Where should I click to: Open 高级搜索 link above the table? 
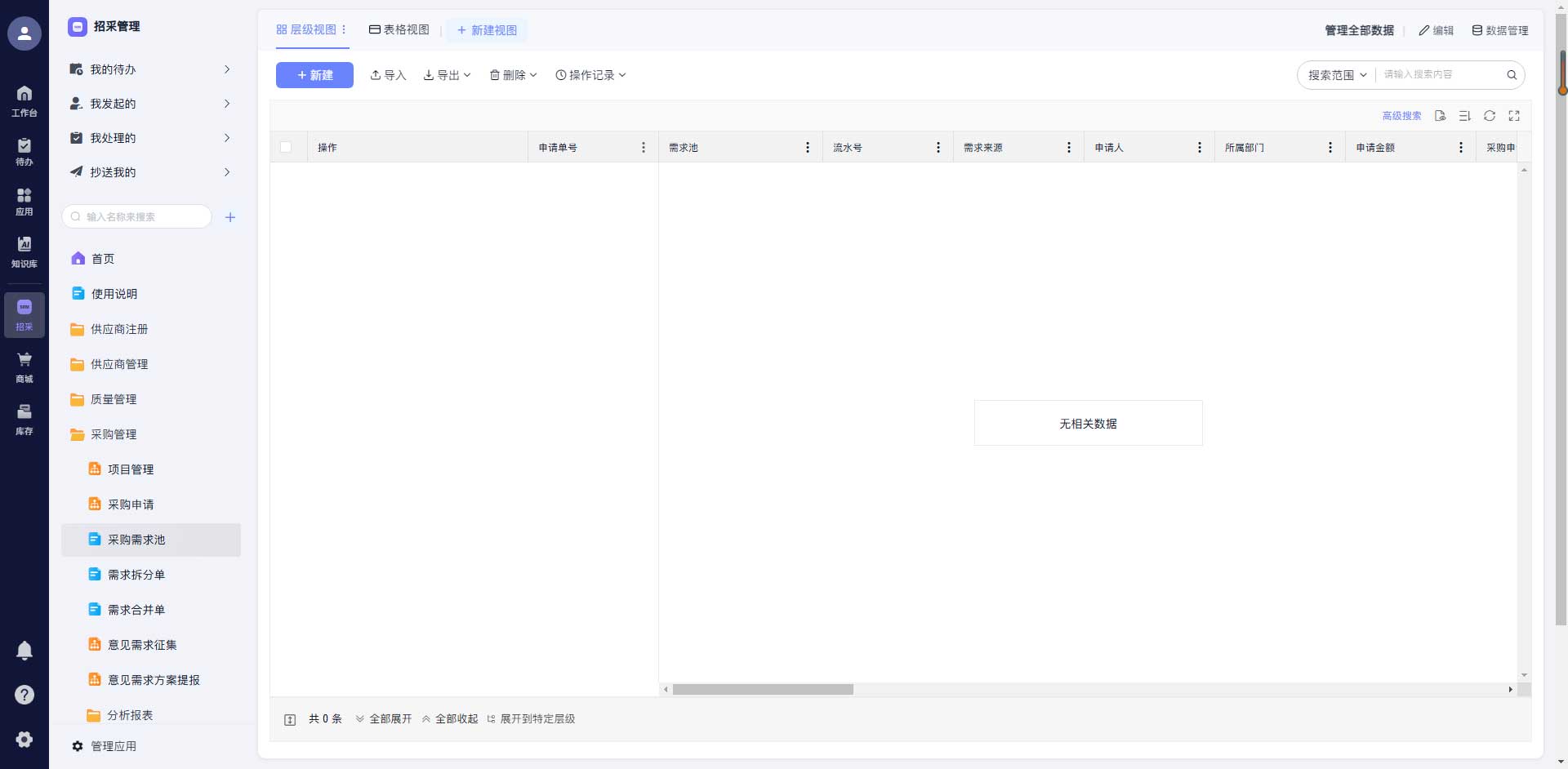point(1401,116)
